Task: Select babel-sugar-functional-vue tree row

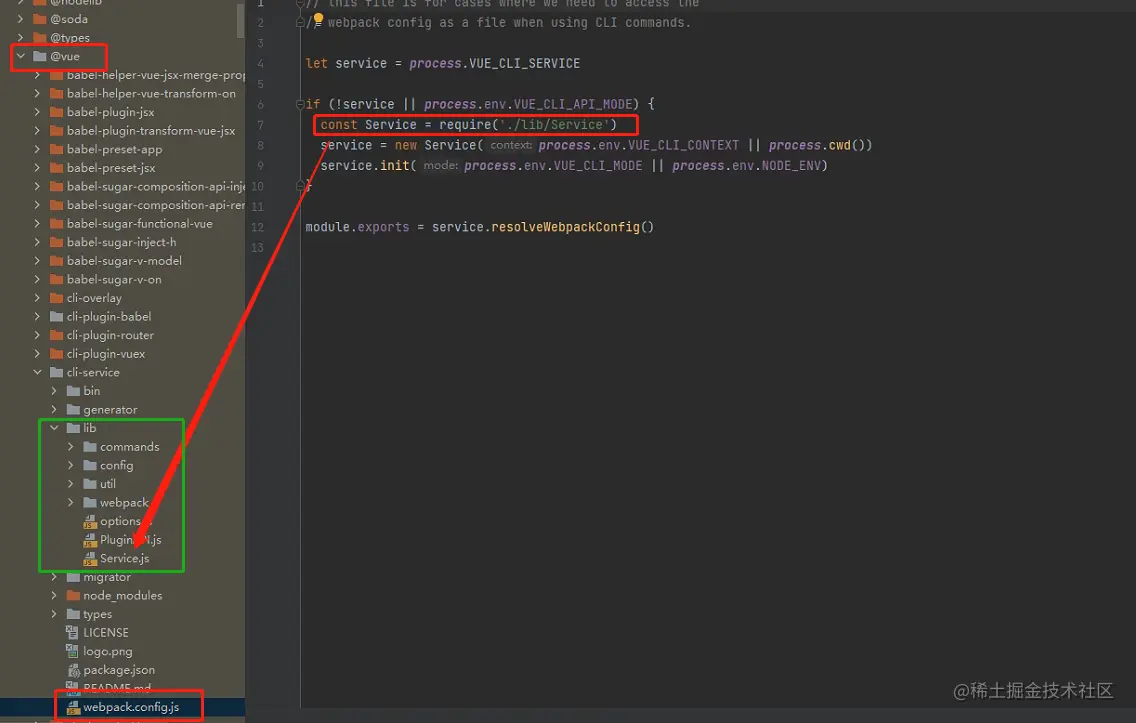Action: 122,224
